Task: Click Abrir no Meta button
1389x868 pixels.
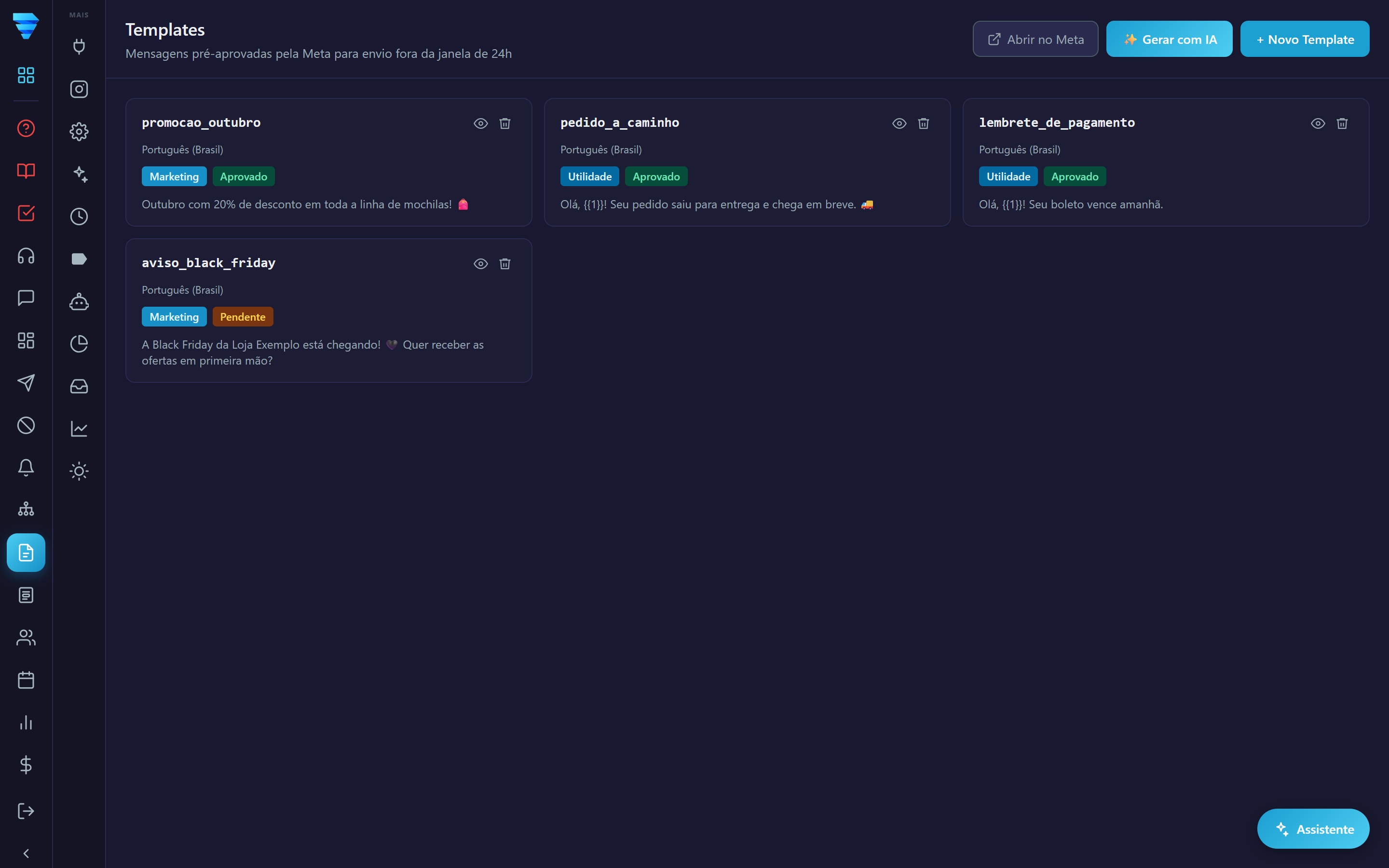Action: pos(1035,39)
